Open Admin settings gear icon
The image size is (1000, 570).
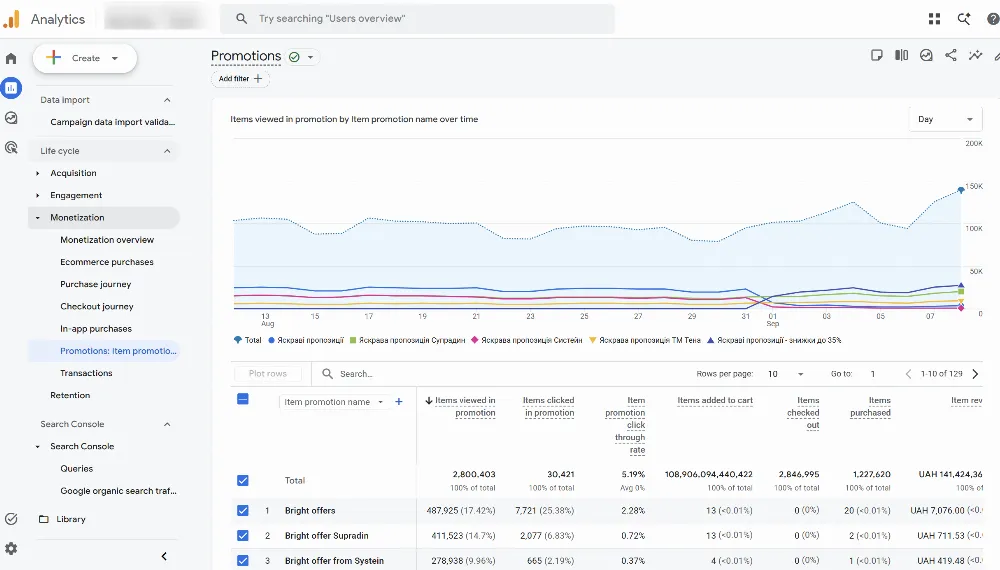click(11, 548)
